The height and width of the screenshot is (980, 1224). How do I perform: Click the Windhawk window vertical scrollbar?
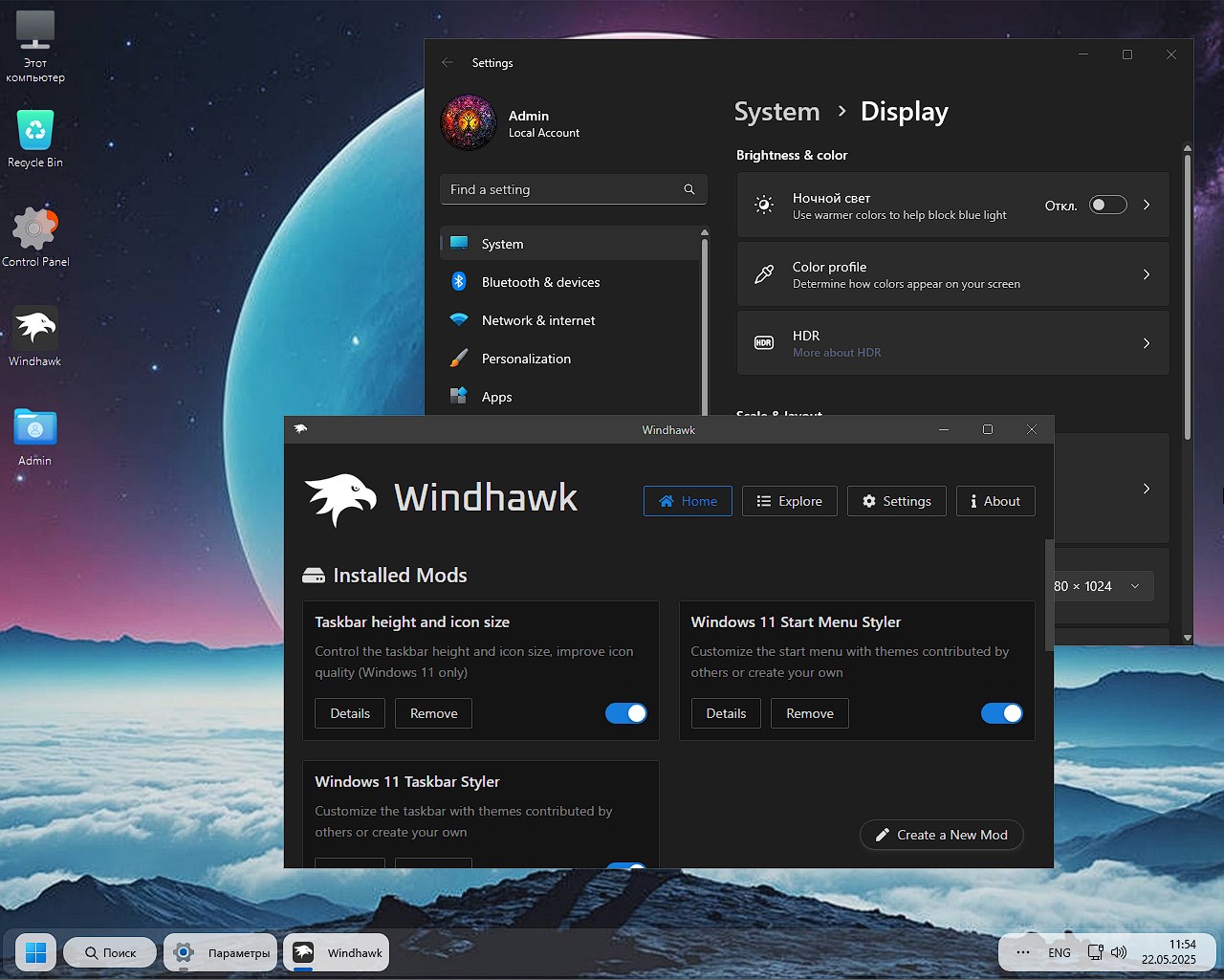1049,595
